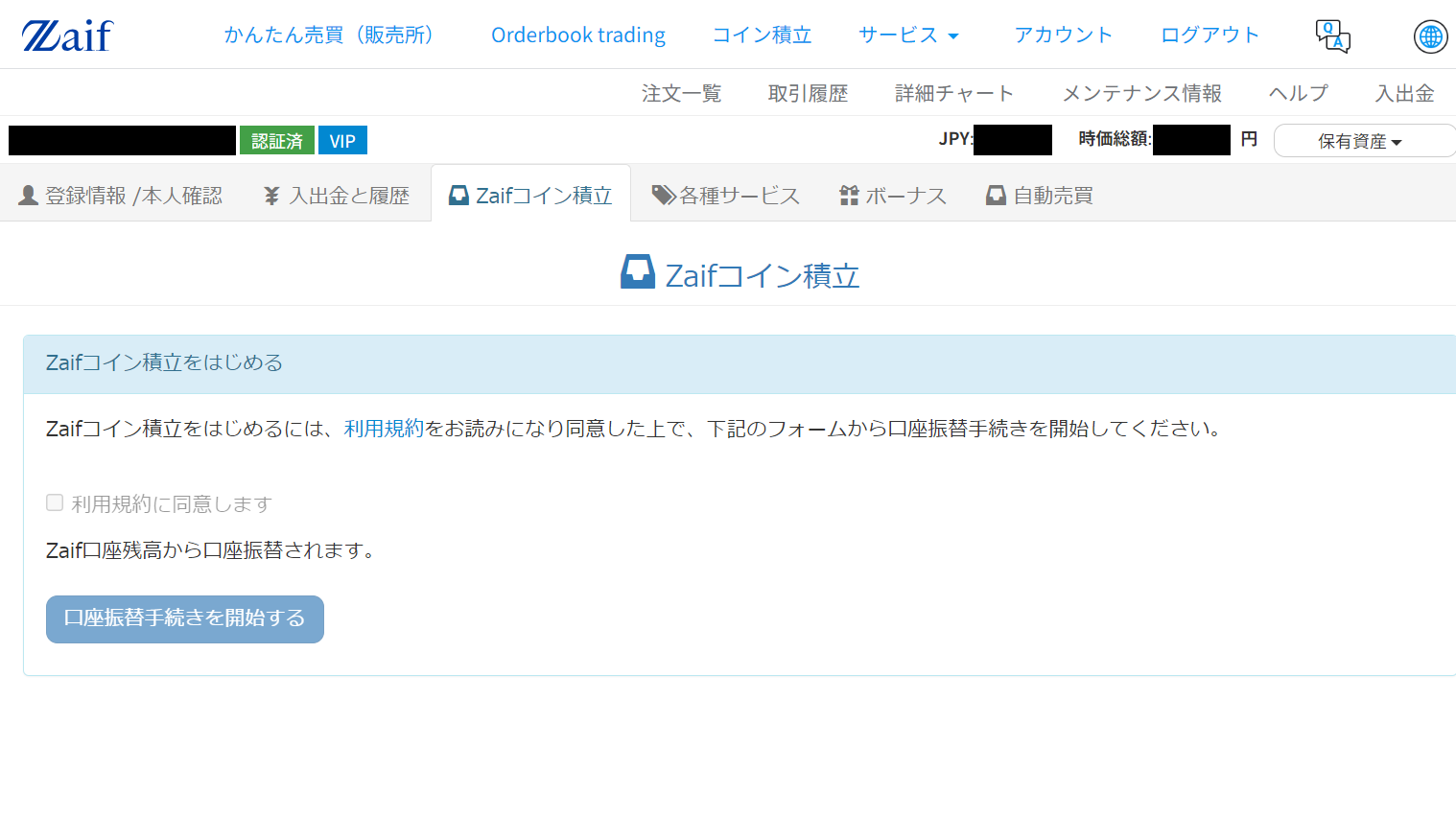The width and height of the screenshot is (1456, 816).
Task: Click the text Zaif口座残高から口座振替されます。
Action: tap(211, 550)
